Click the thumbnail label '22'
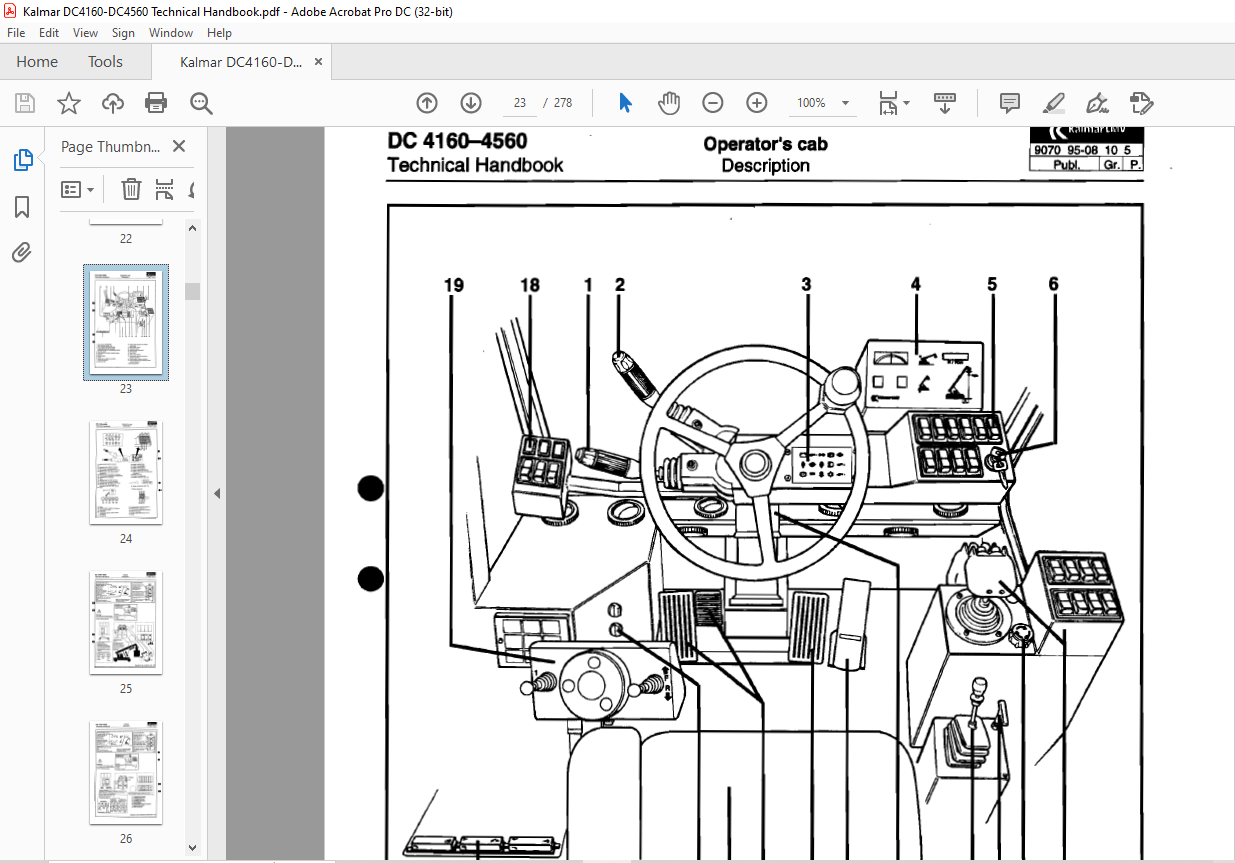The height and width of the screenshot is (863, 1235). click(126, 239)
